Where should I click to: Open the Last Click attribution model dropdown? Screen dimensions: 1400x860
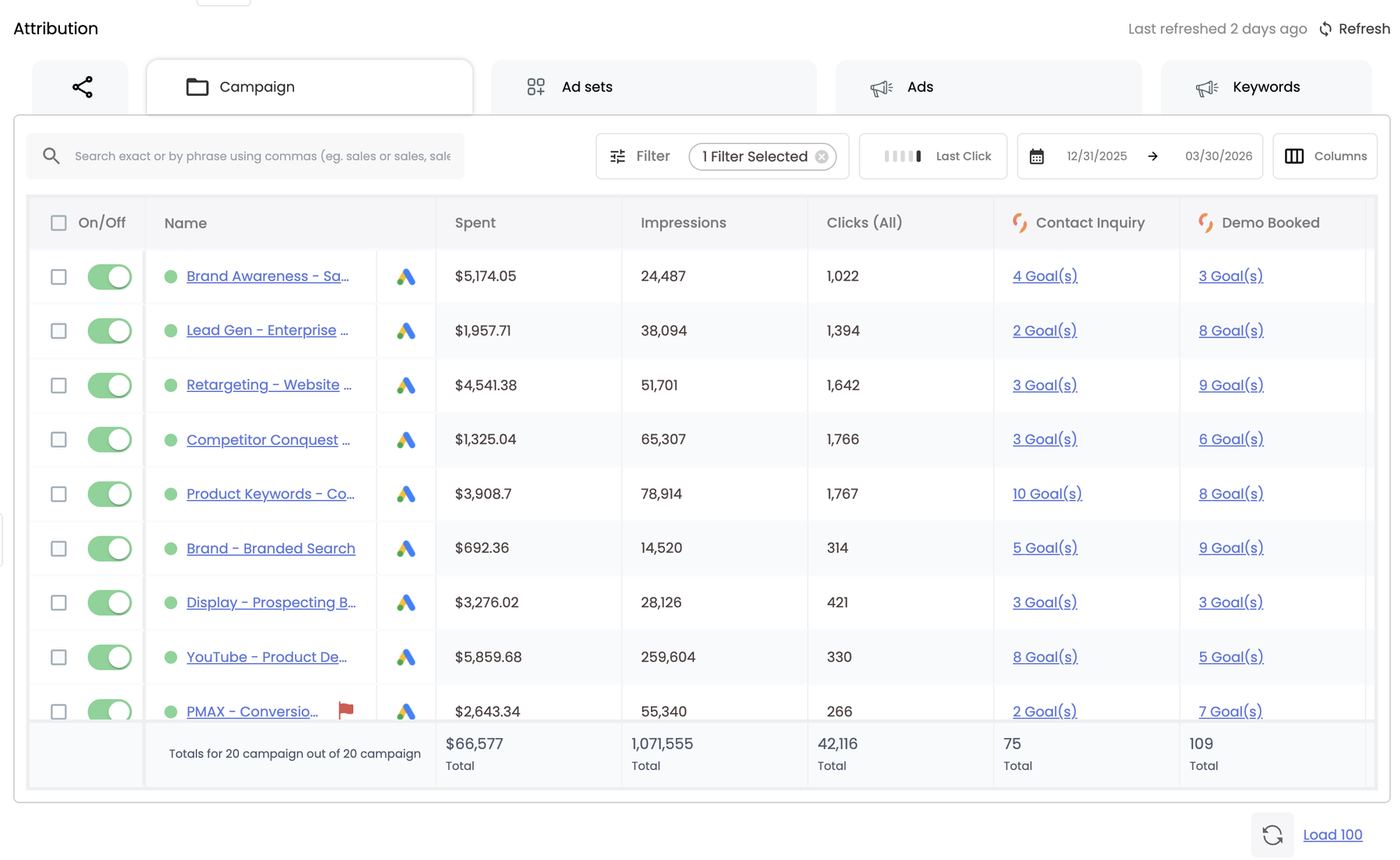click(933, 156)
